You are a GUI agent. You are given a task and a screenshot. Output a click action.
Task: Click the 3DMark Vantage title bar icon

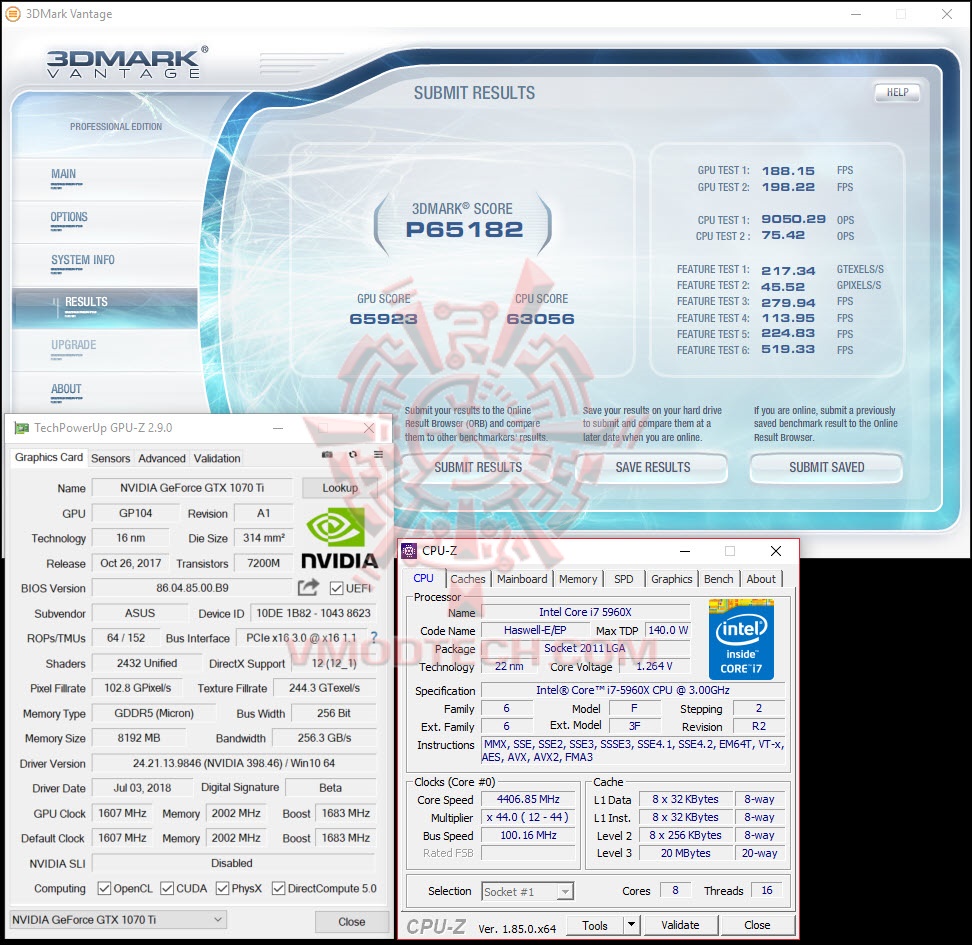click(12, 14)
